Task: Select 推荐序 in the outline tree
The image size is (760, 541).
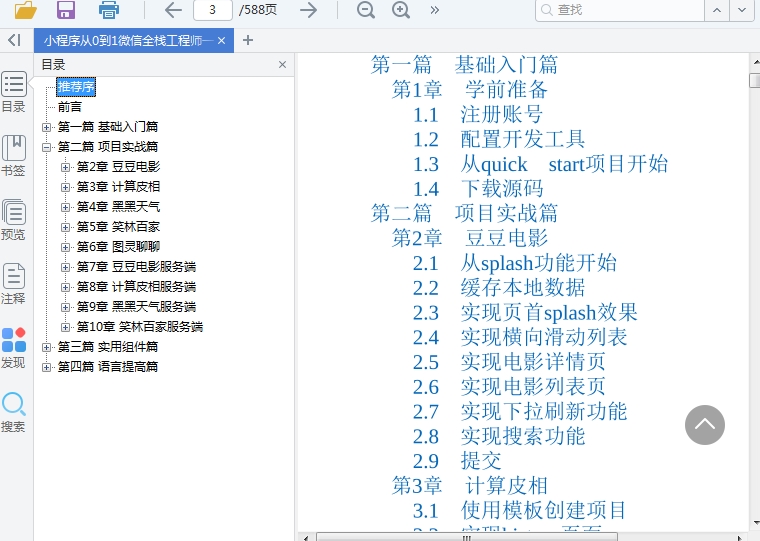Action: [x=76, y=87]
